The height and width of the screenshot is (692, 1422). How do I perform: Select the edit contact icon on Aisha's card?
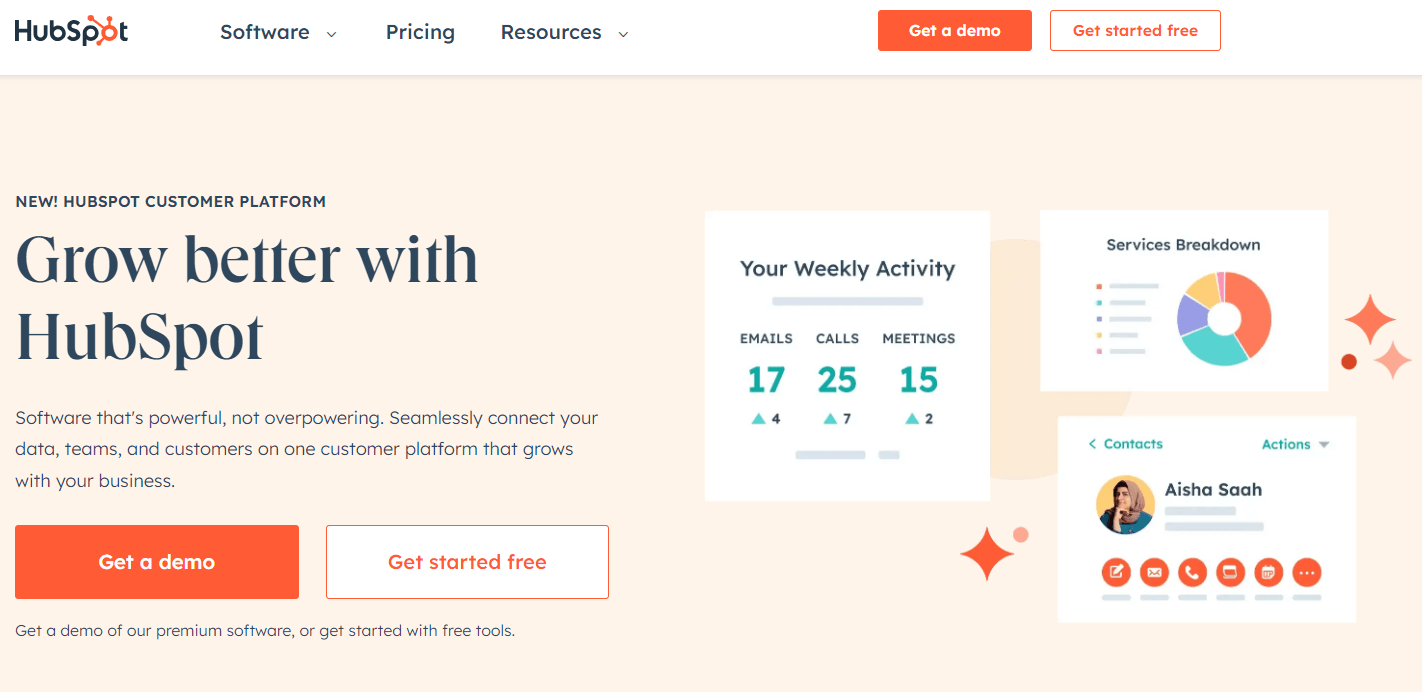pos(1116,572)
